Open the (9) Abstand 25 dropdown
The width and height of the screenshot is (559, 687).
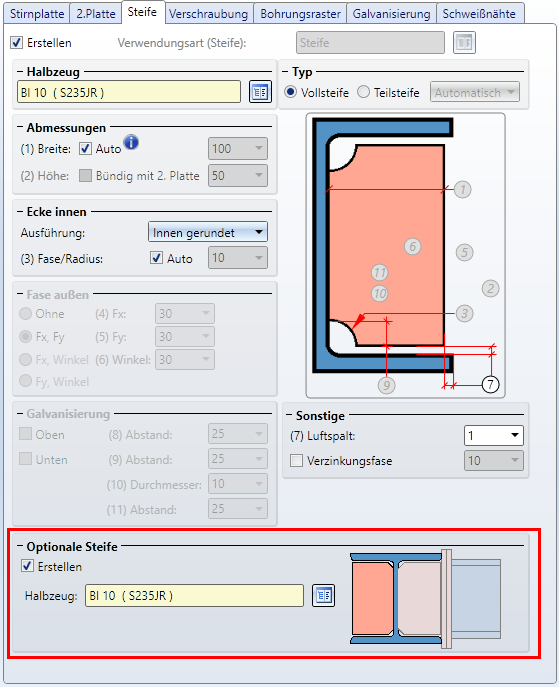tap(238, 459)
